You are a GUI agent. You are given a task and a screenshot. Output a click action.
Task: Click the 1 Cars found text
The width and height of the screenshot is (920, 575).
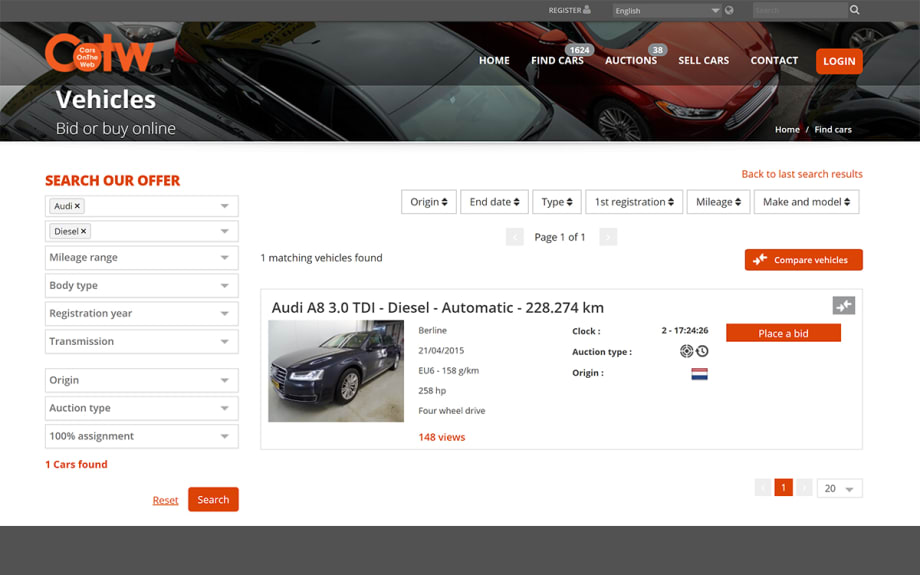pyautogui.click(x=76, y=464)
